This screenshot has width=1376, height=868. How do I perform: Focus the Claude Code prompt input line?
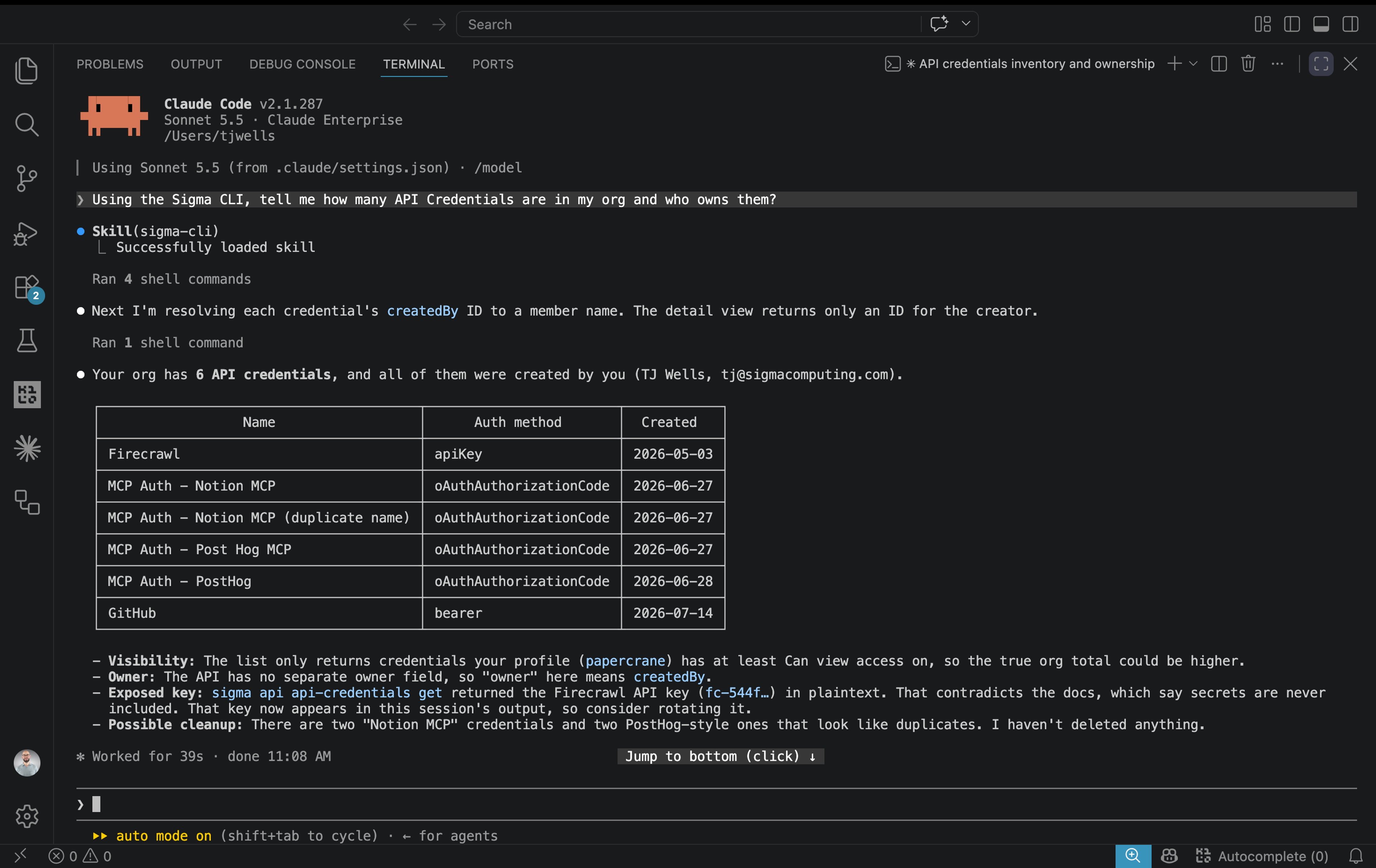pyautogui.click(x=717, y=804)
